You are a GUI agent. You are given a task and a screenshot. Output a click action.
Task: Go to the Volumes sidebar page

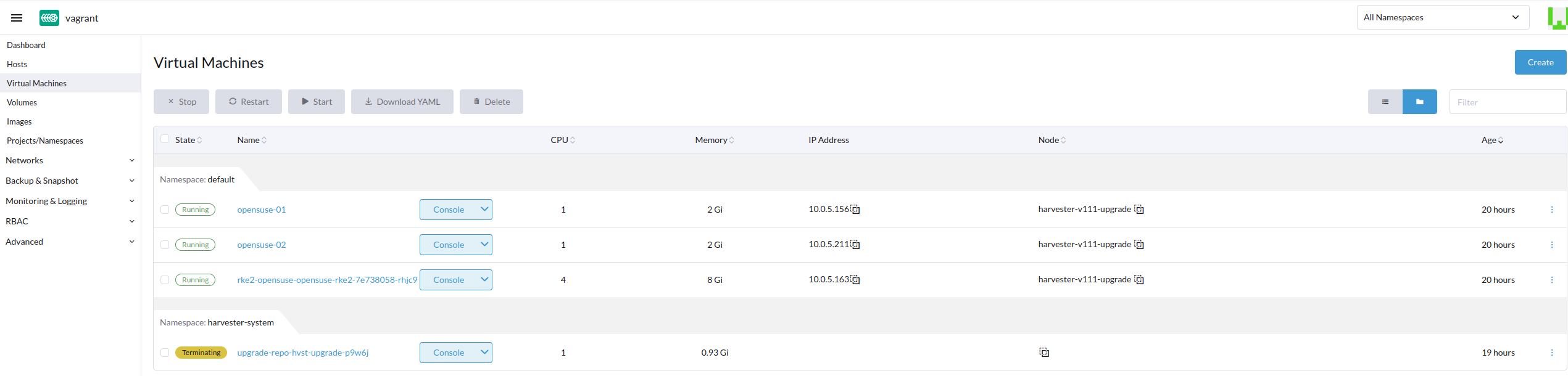click(22, 102)
